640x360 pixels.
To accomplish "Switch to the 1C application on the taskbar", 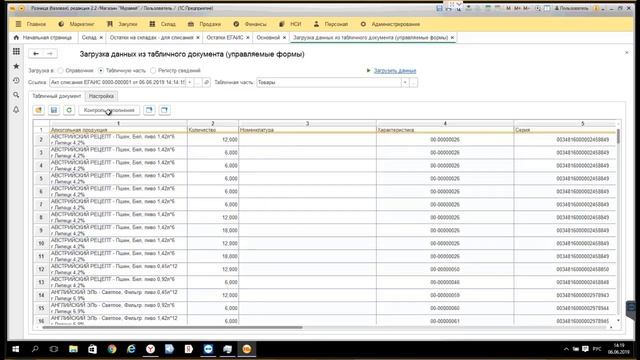I will pyautogui.click(x=247, y=349).
